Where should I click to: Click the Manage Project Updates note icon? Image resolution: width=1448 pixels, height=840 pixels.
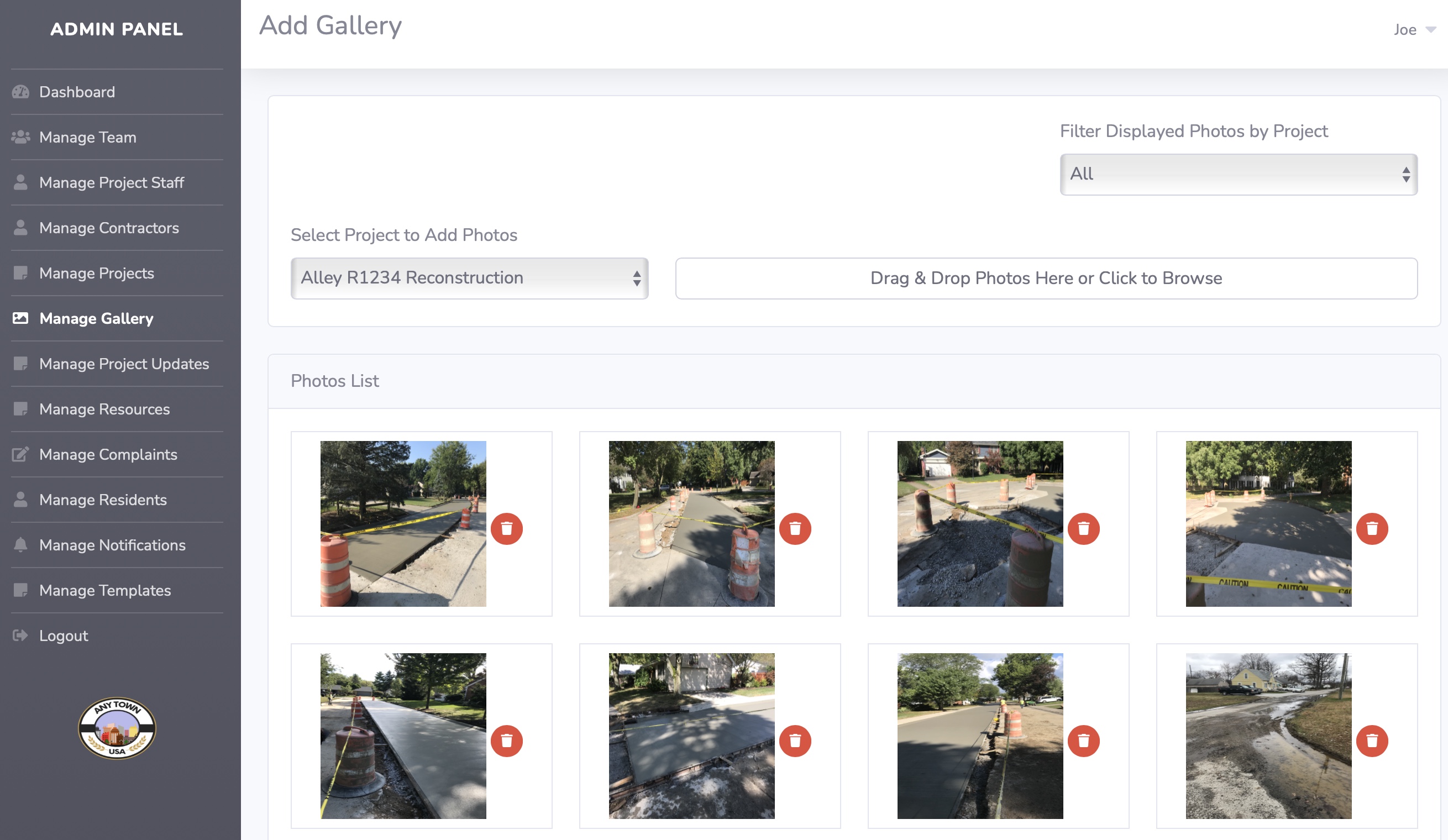[x=20, y=364]
